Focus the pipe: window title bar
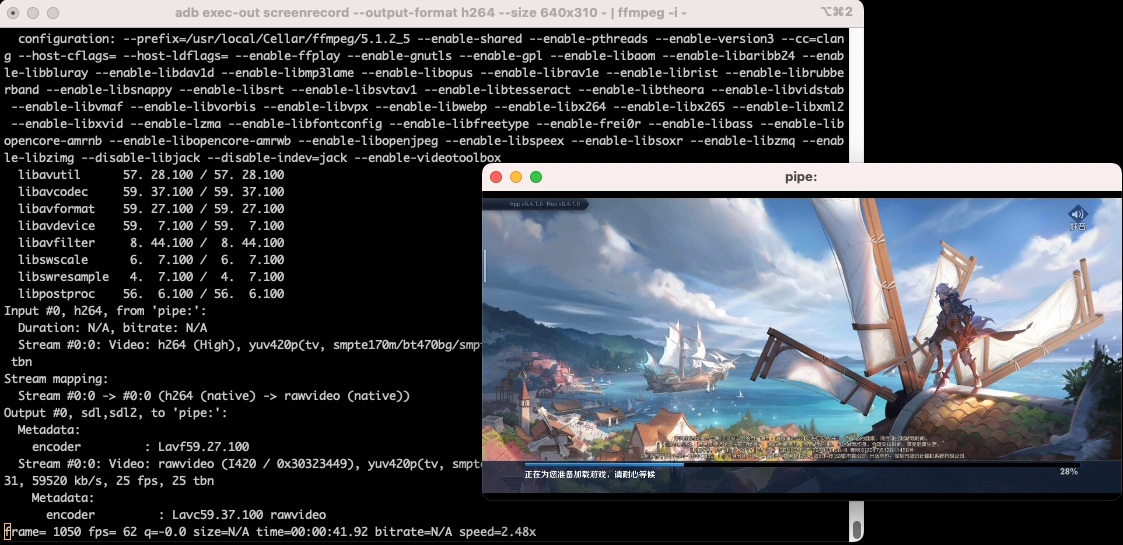This screenshot has width=1123, height=545. pos(801,177)
